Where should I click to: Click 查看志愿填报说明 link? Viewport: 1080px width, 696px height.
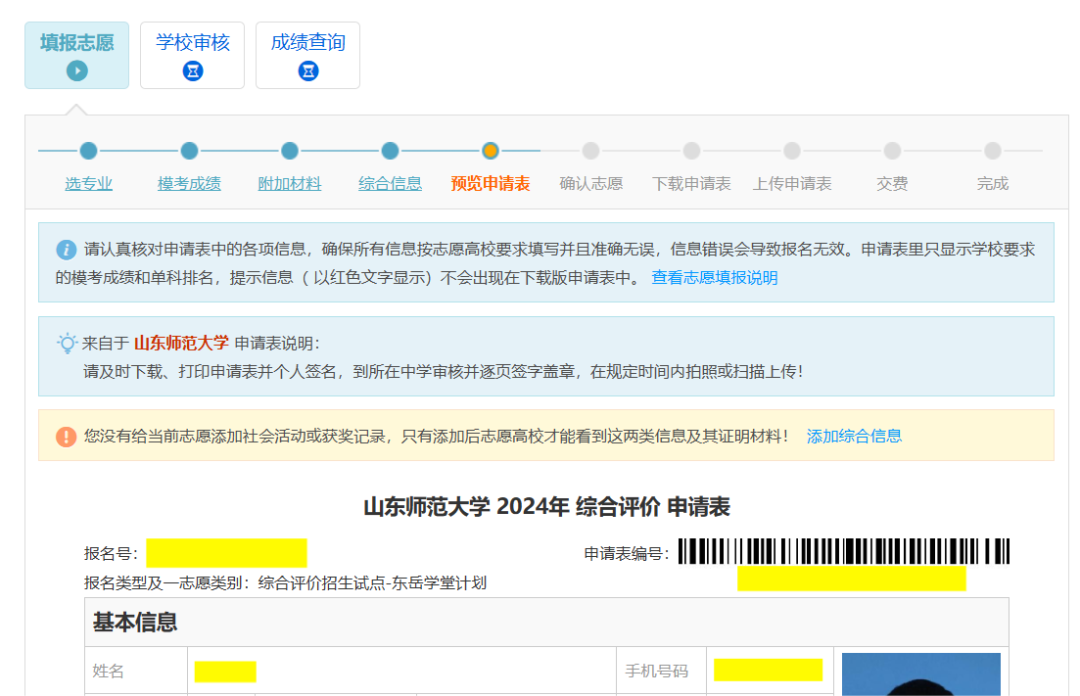pos(714,278)
